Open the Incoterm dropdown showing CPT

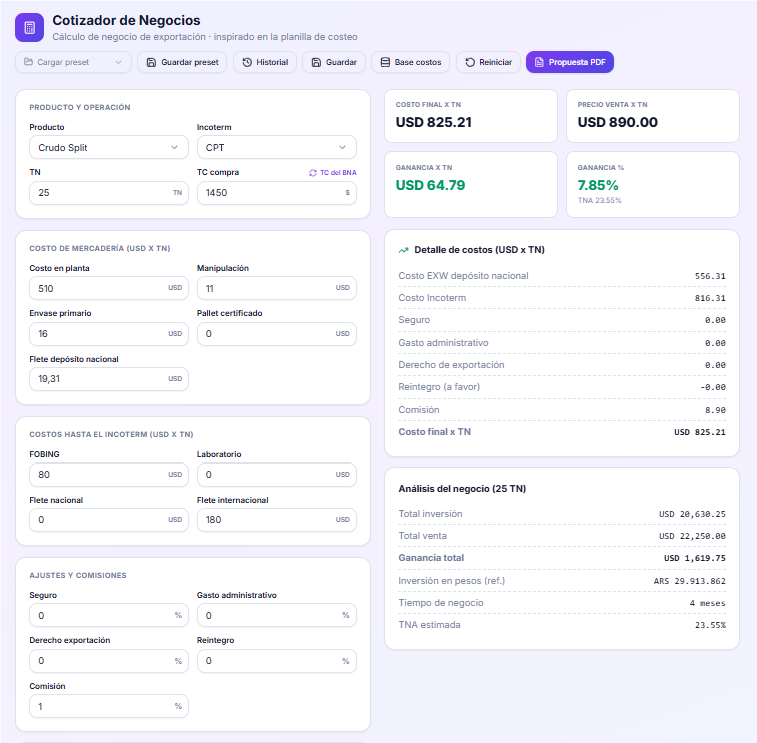pyautogui.click(x=277, y=148)
